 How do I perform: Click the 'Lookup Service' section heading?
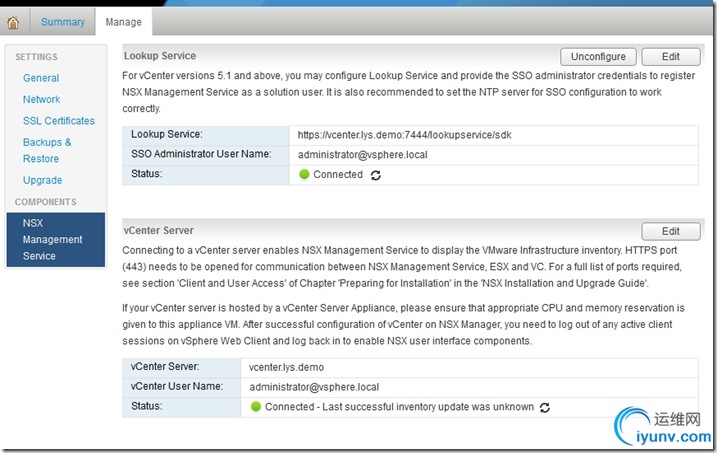[160, 56]
